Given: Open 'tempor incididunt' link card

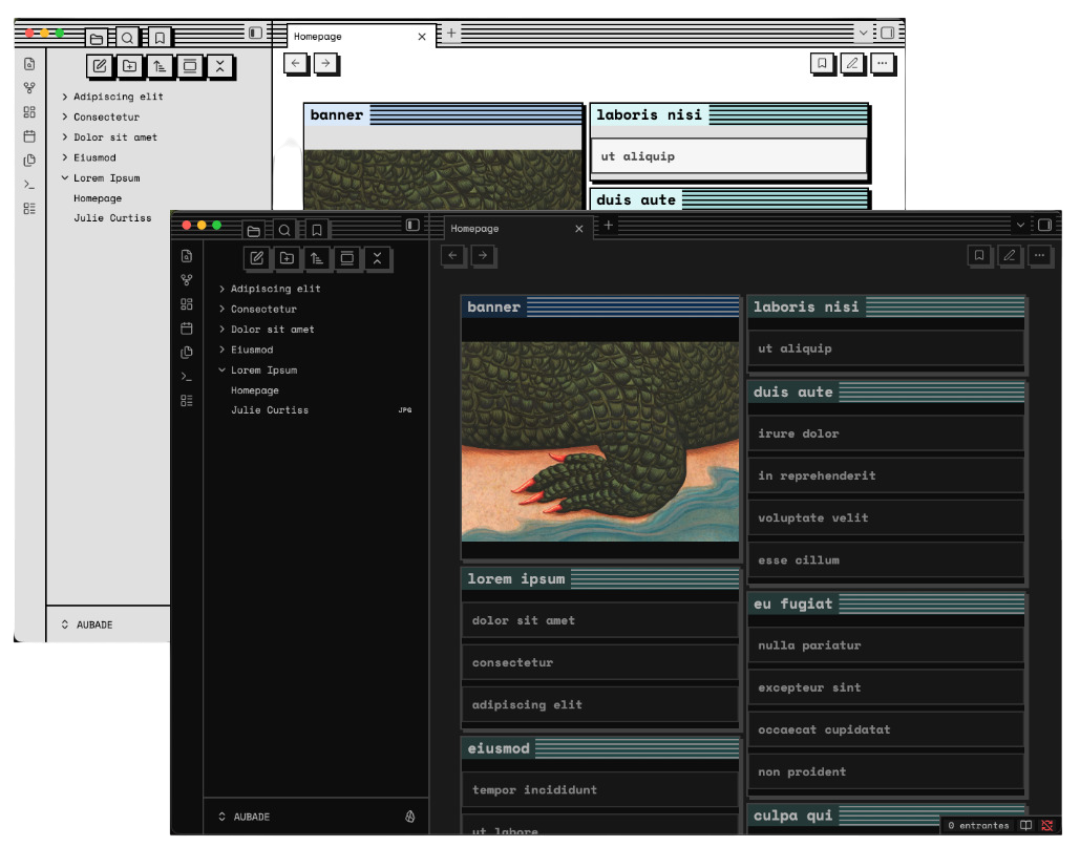Looking at the screenshot, I should tap(600, 790).
